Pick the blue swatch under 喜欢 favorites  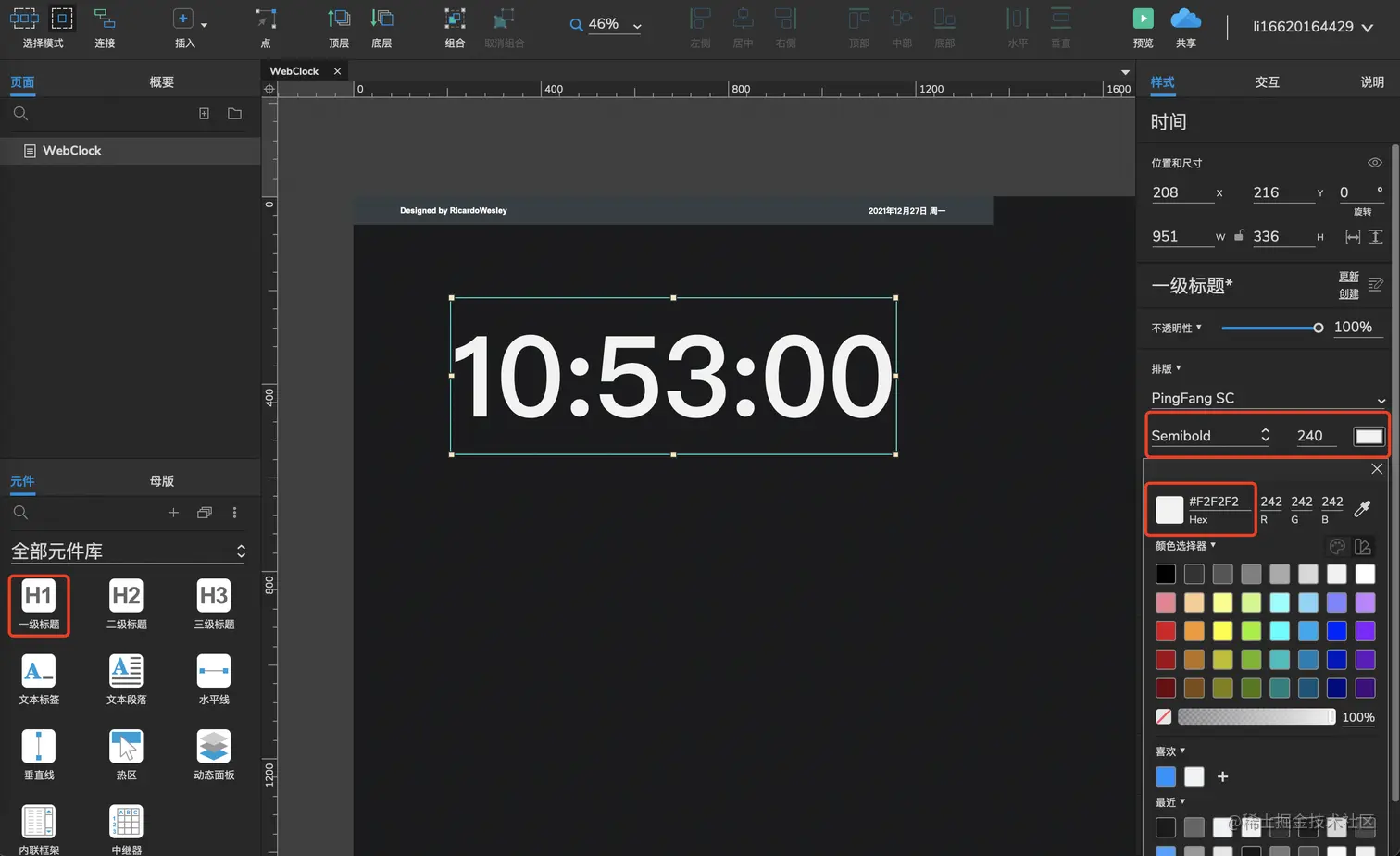point(1166,776)
